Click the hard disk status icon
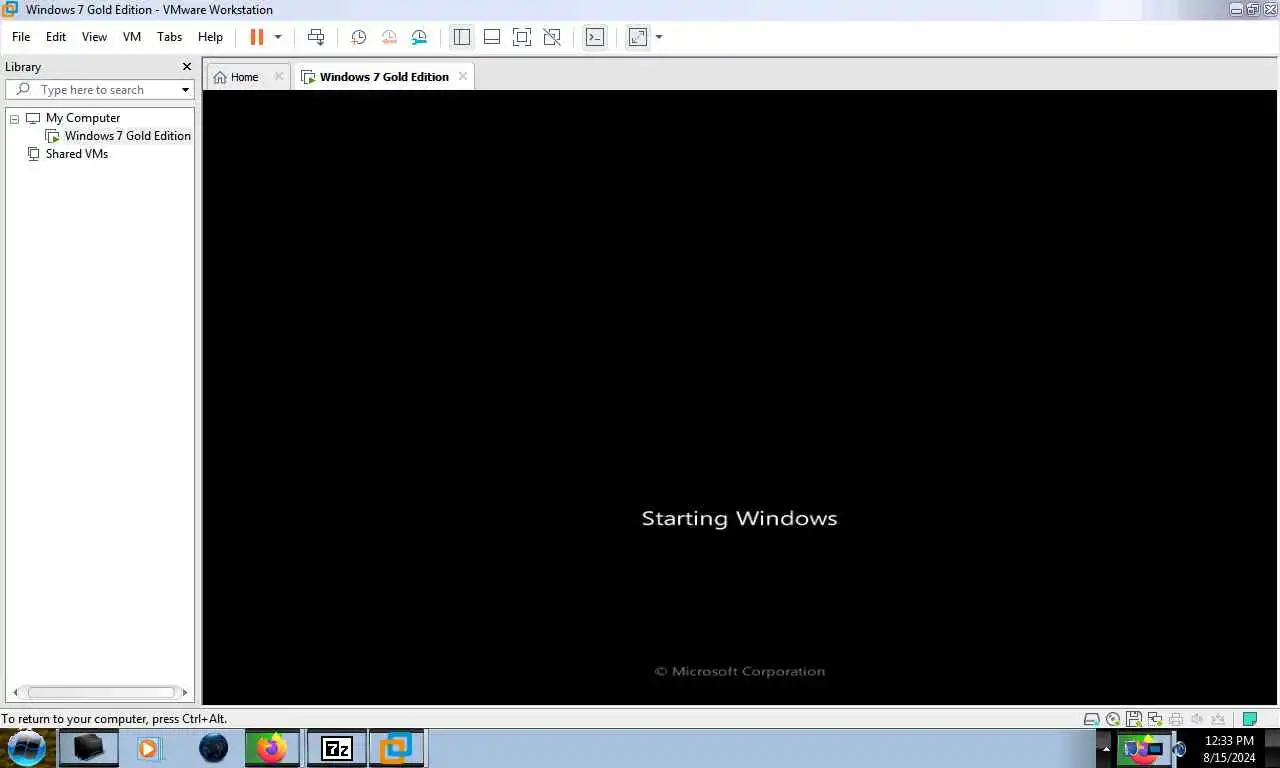This screenshot has height=768, width=1280. coord(1092,719)
